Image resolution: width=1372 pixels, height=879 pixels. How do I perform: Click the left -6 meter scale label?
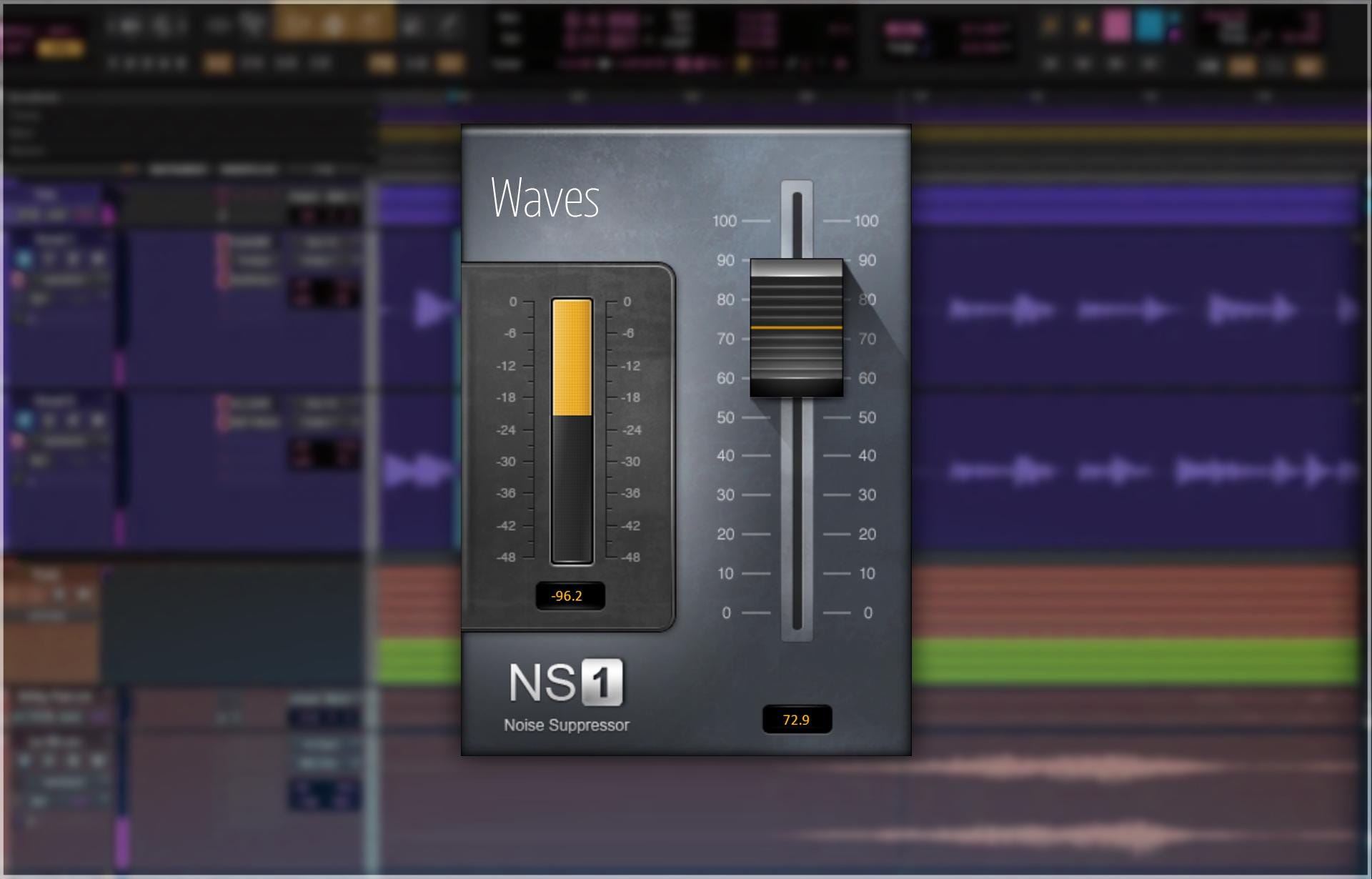coord(509,333)
